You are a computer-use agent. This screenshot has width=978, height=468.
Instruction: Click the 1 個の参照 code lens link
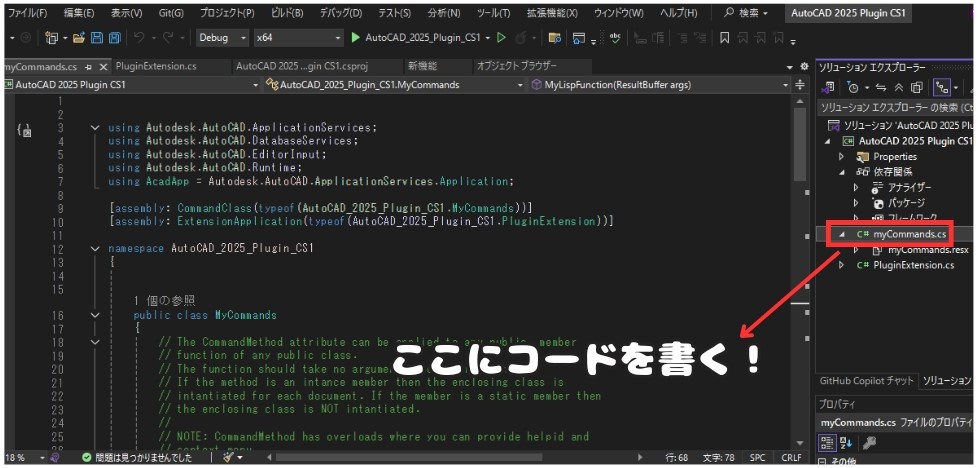click(x=165, y=301)
